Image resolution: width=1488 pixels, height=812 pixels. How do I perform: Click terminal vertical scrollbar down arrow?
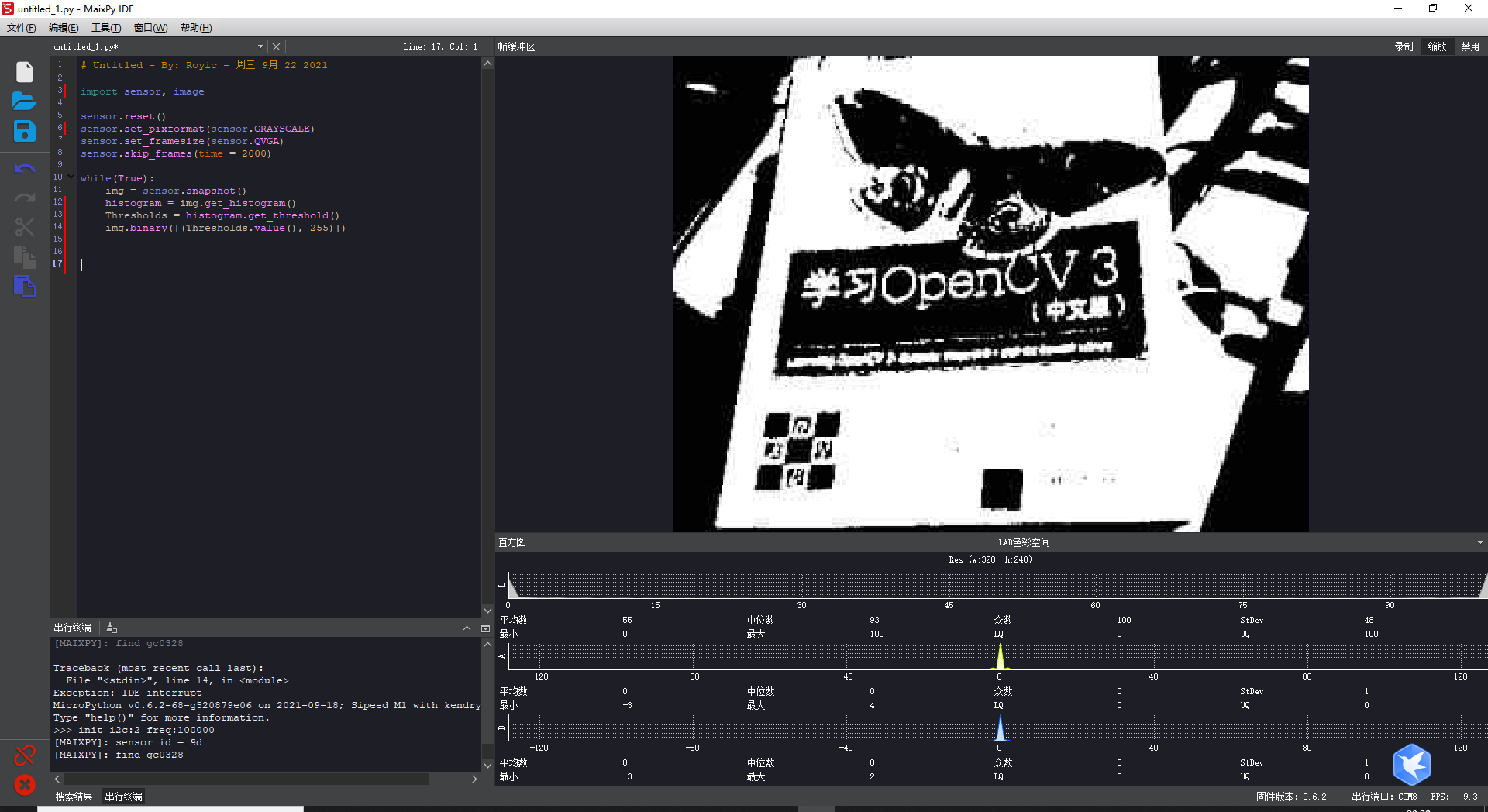(487, 766)
